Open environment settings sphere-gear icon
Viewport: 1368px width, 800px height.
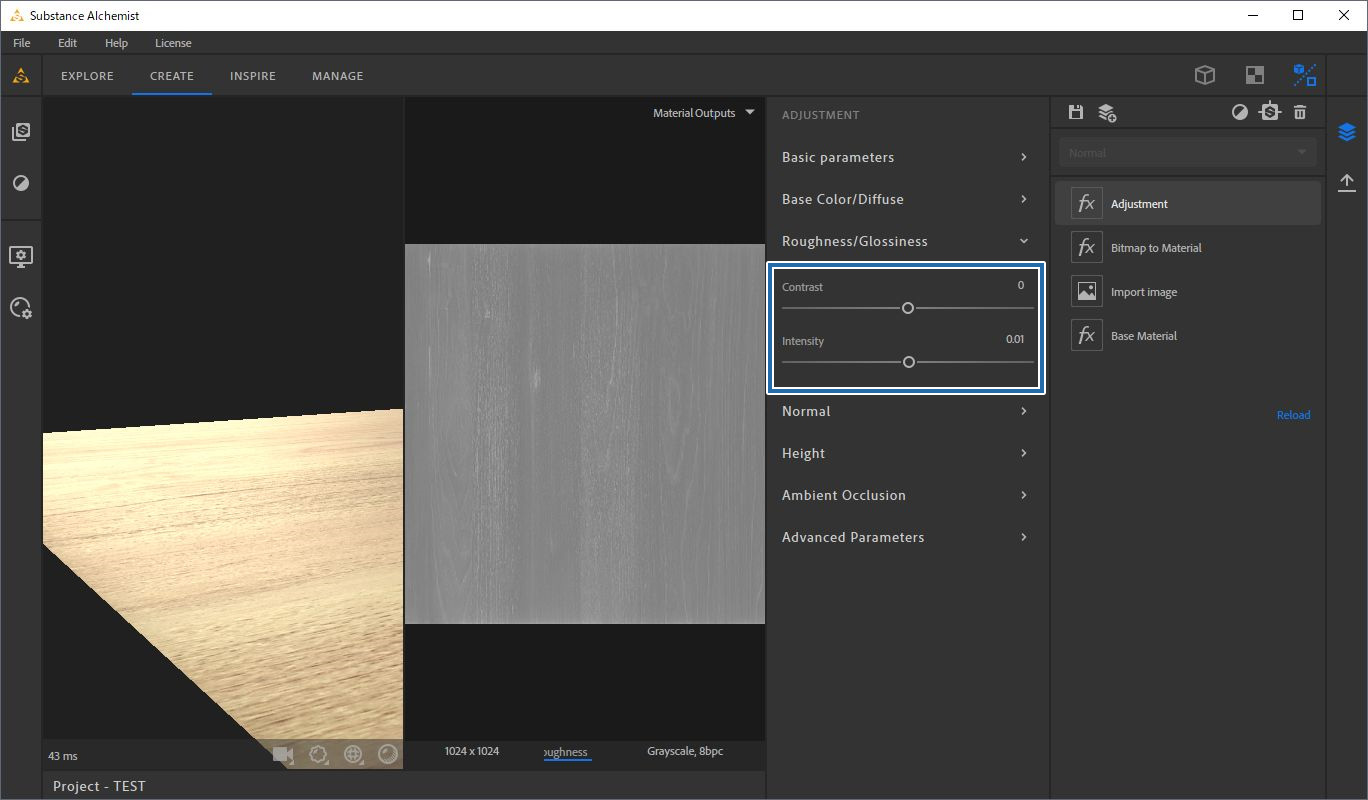(20, 307)
